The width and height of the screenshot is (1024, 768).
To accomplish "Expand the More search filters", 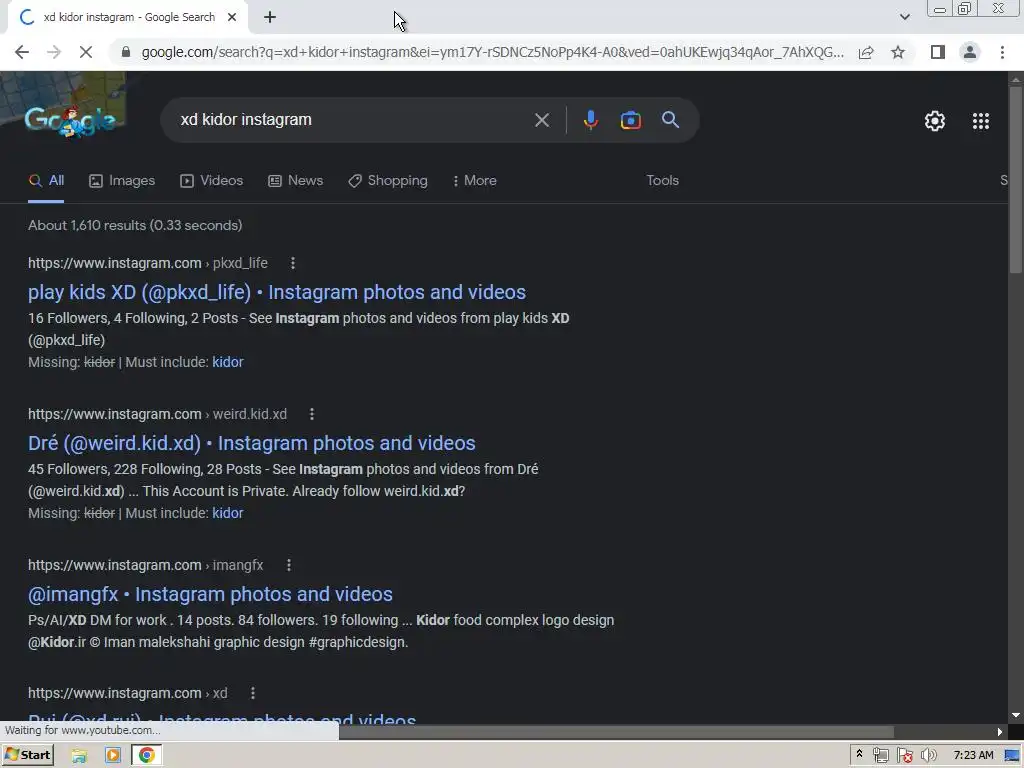I will tap(475, 181).
